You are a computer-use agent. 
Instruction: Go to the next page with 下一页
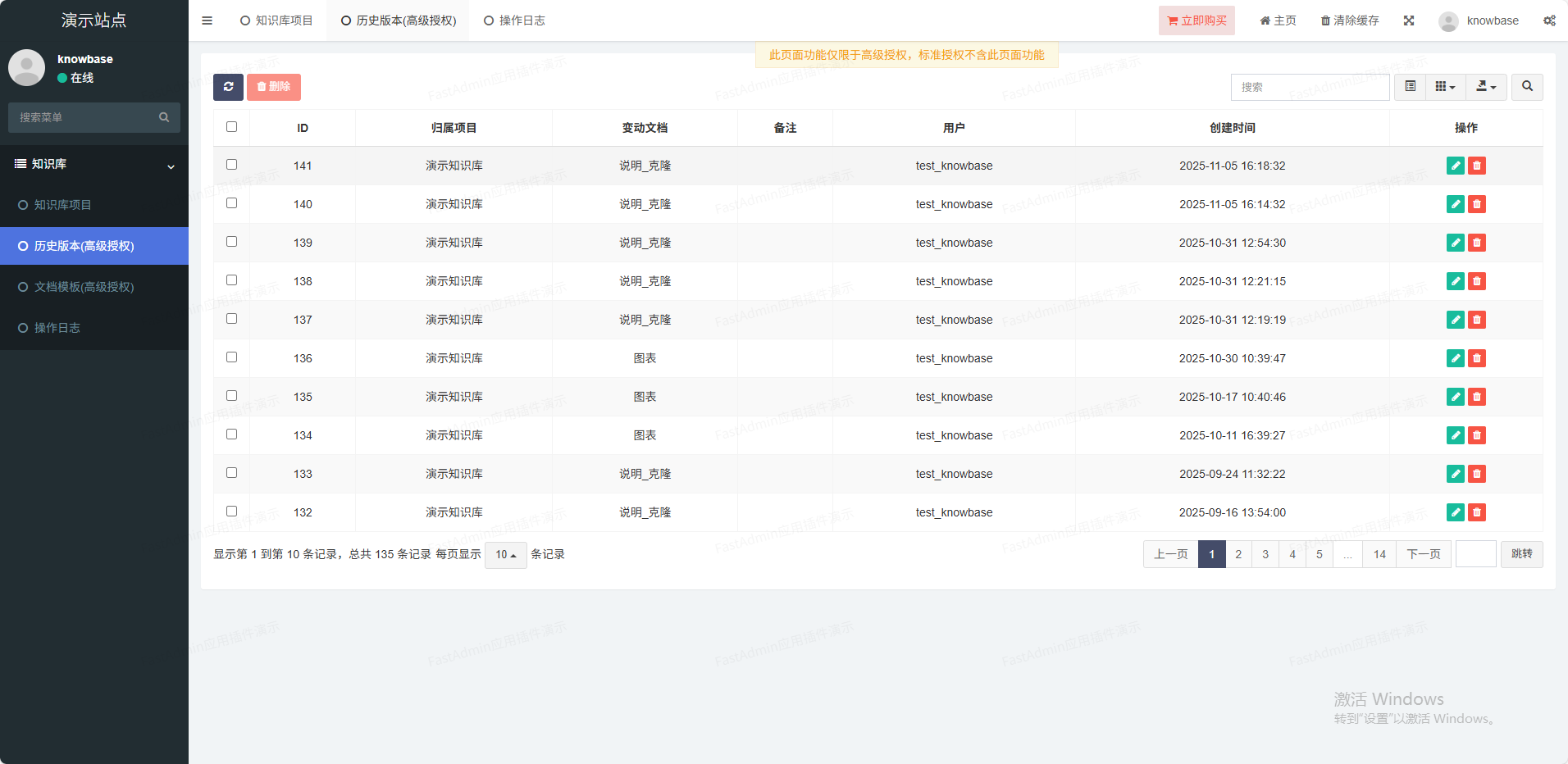click(x=1423, y=554)
